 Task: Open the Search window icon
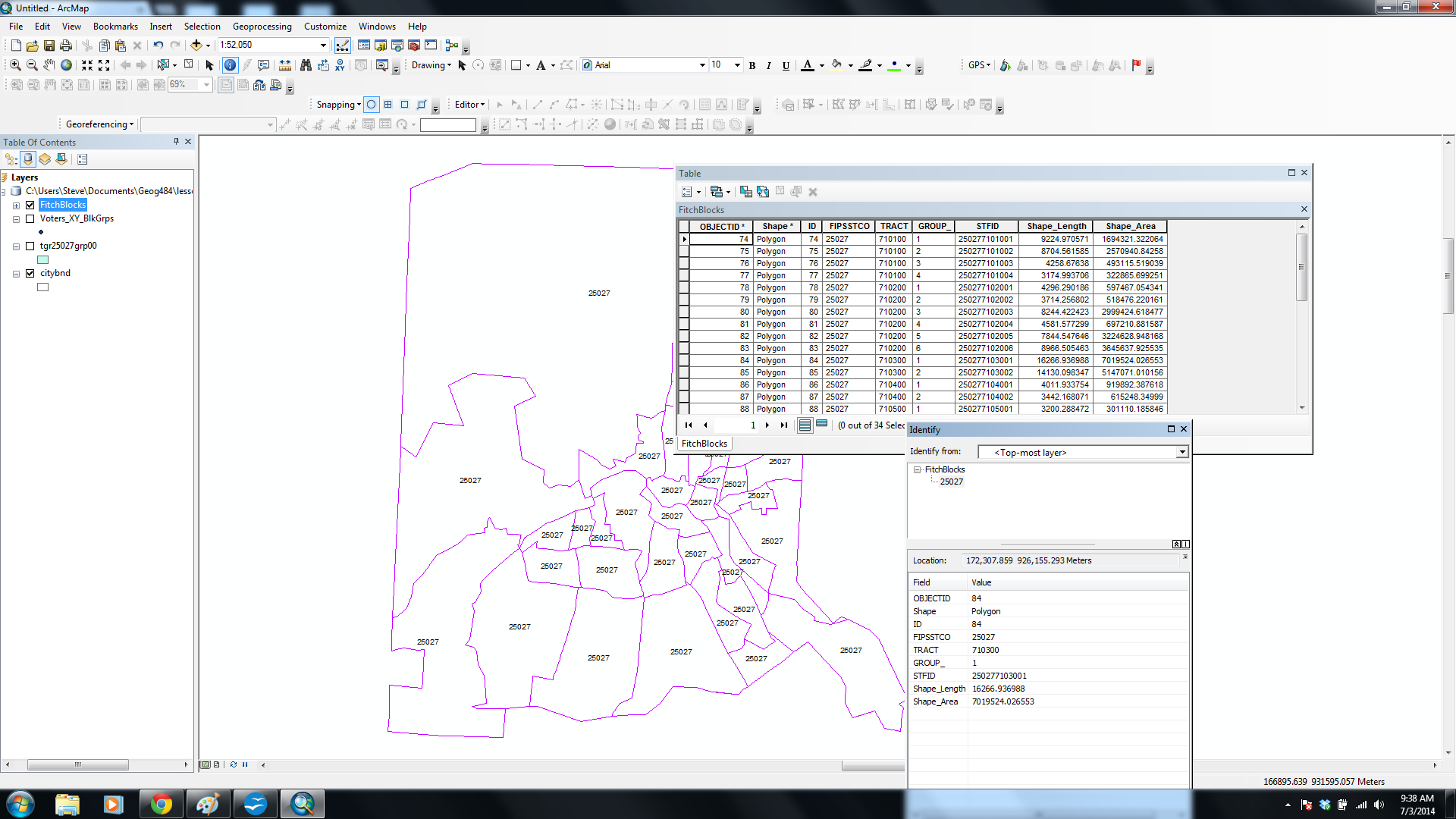point(397,45)
